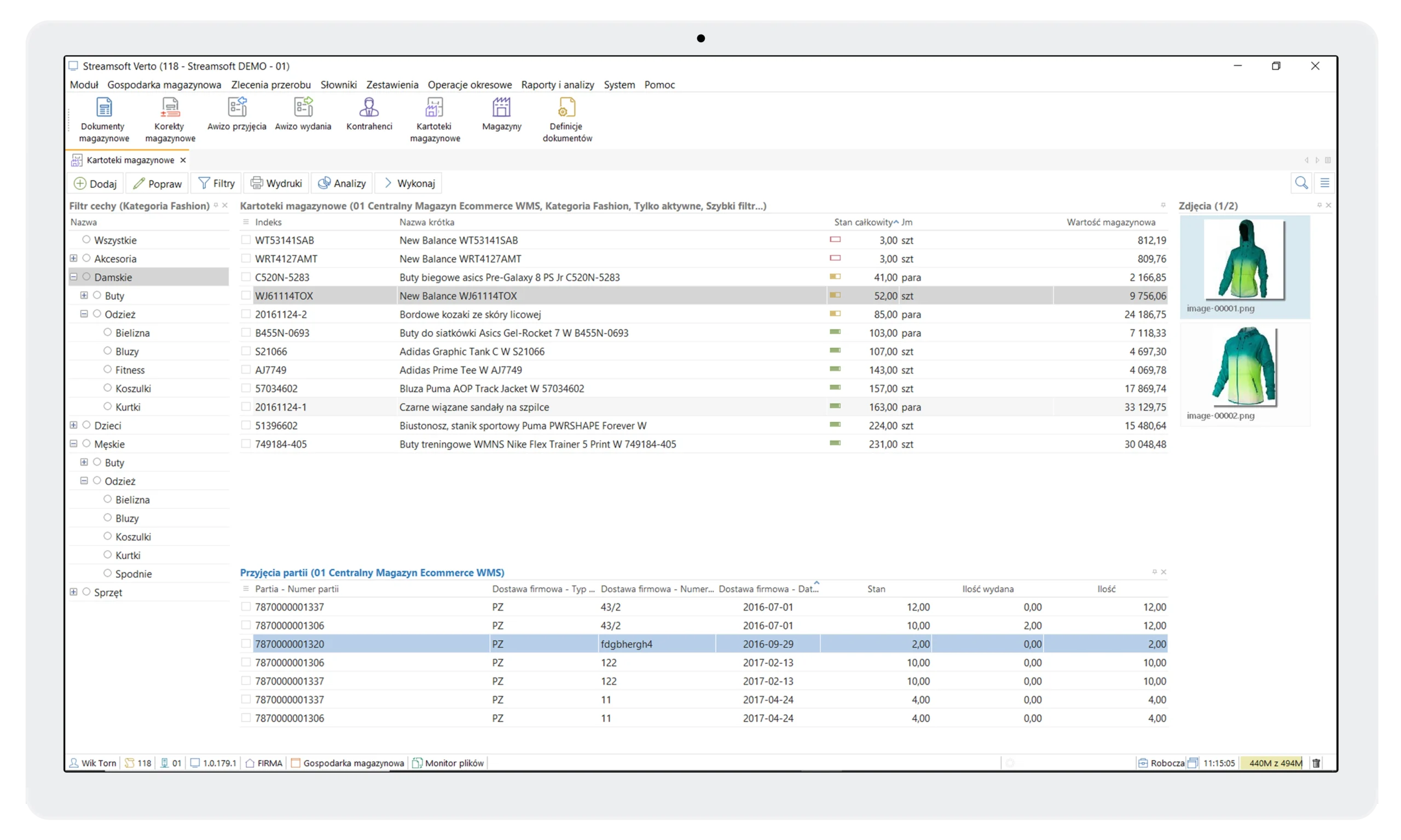Select the Bluzy radio under Damskie

pyautogui.click(x=108, y=351)
